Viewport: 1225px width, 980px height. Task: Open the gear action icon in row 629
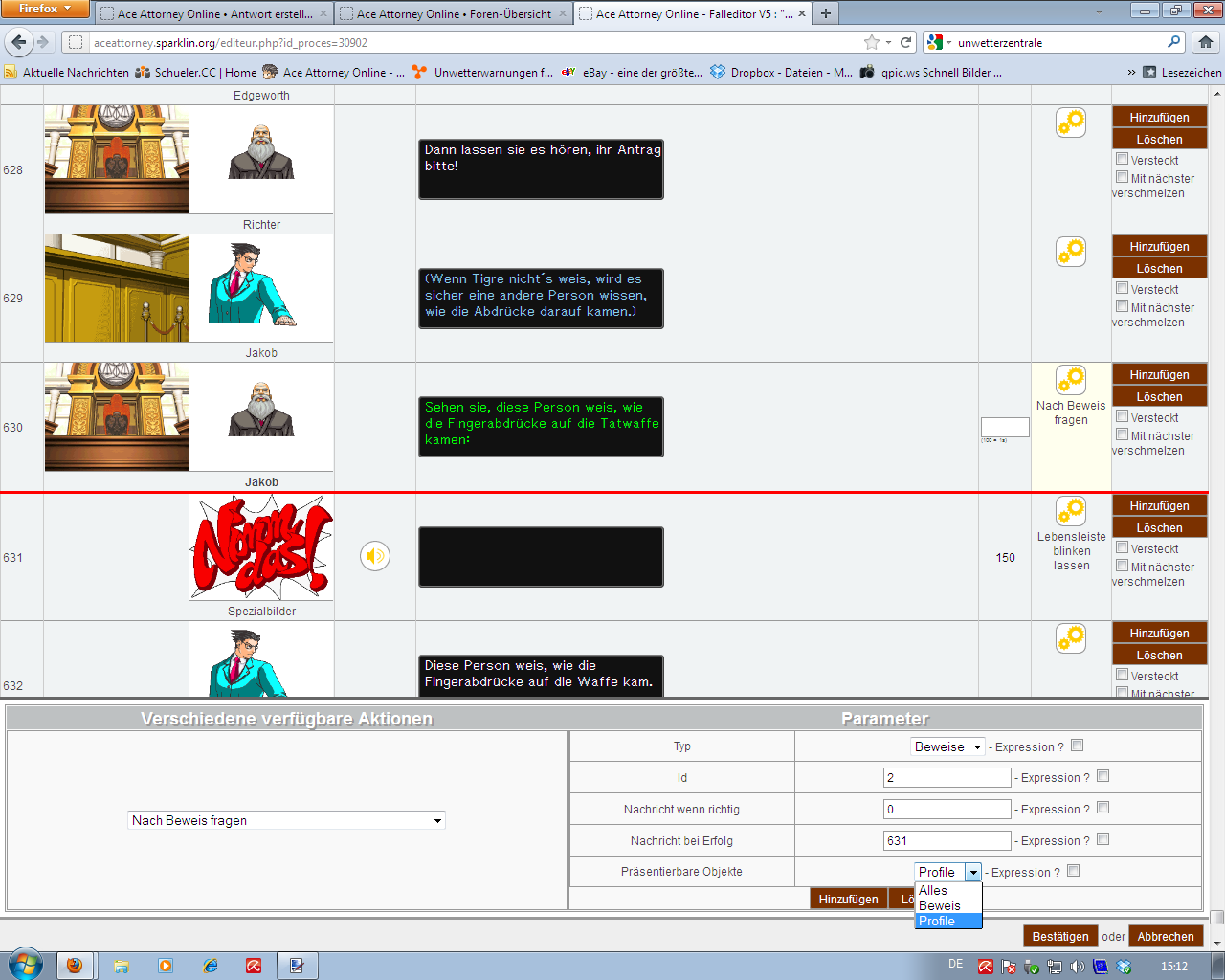pyautogui.click(x=1071, y=252)
